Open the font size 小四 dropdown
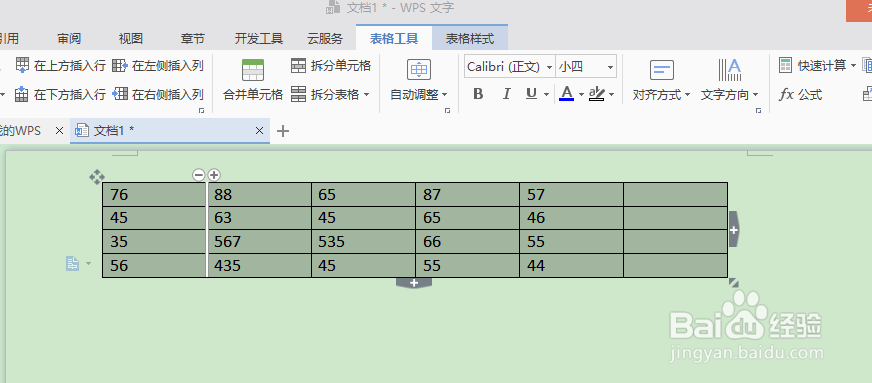872x383 pixels. coord(610,67)
